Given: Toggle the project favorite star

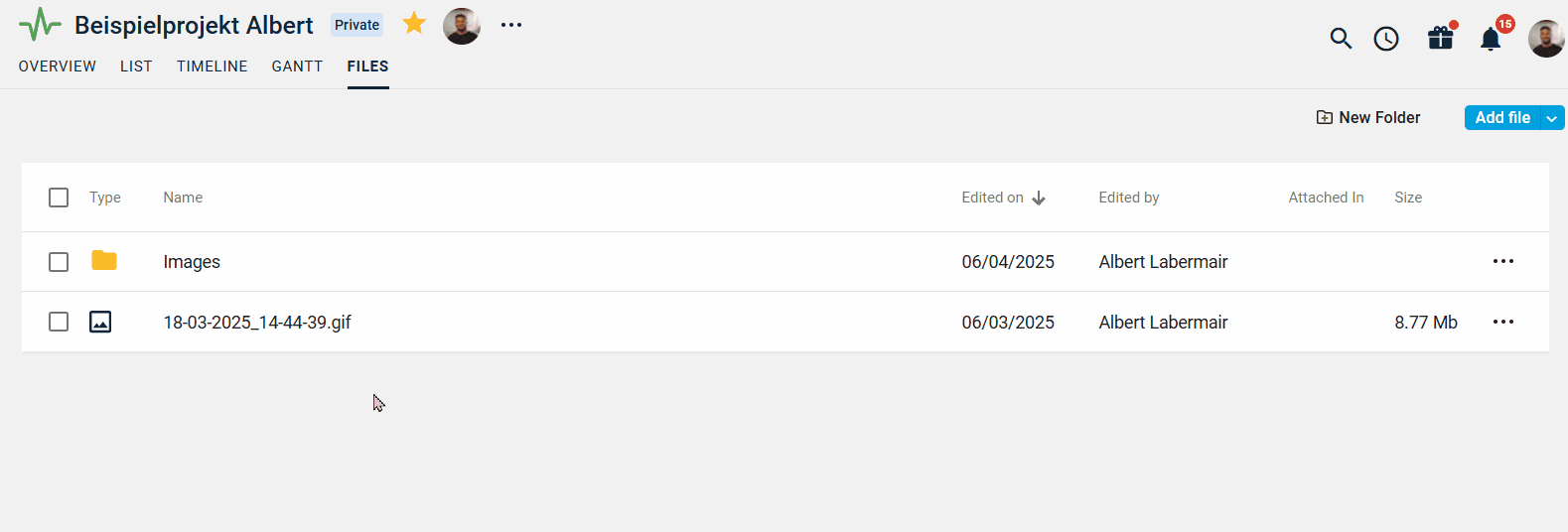Looking at the screenshot, I should pyautogui.click(x=414, y=24).
